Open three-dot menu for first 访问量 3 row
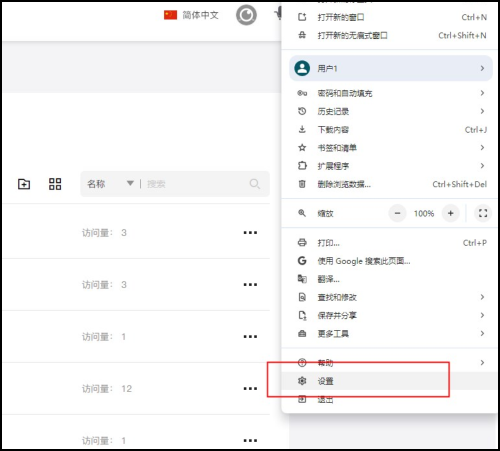The width and height of the screenshot is (500, 451). 250,233
